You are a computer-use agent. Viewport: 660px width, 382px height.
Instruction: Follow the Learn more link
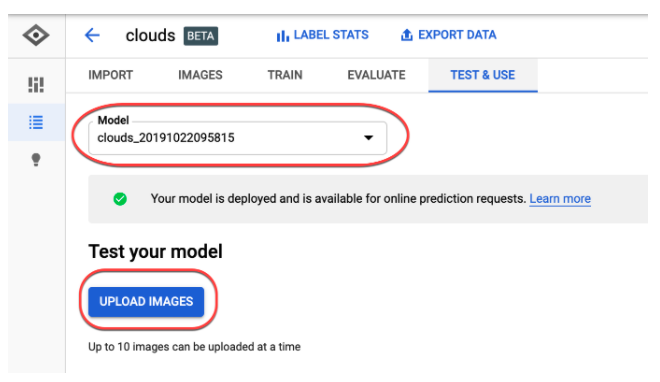click(560, 199)
